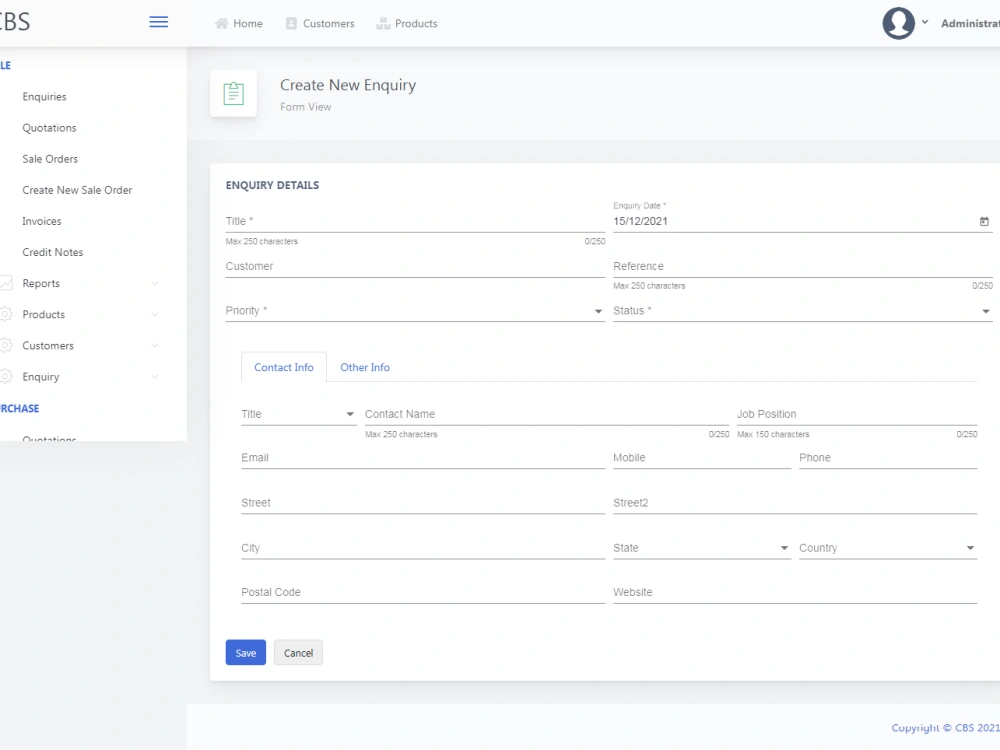Screen dimensions: 1000x750
Task: Click the Website input field
Action: coord(795,592)
